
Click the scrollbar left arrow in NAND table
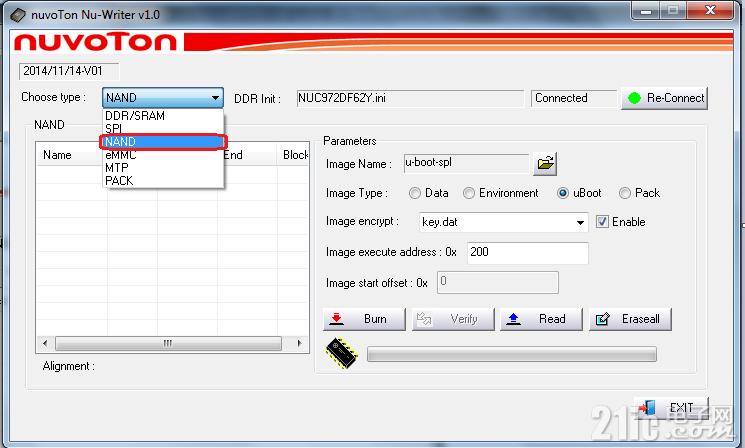click(45, 343)
